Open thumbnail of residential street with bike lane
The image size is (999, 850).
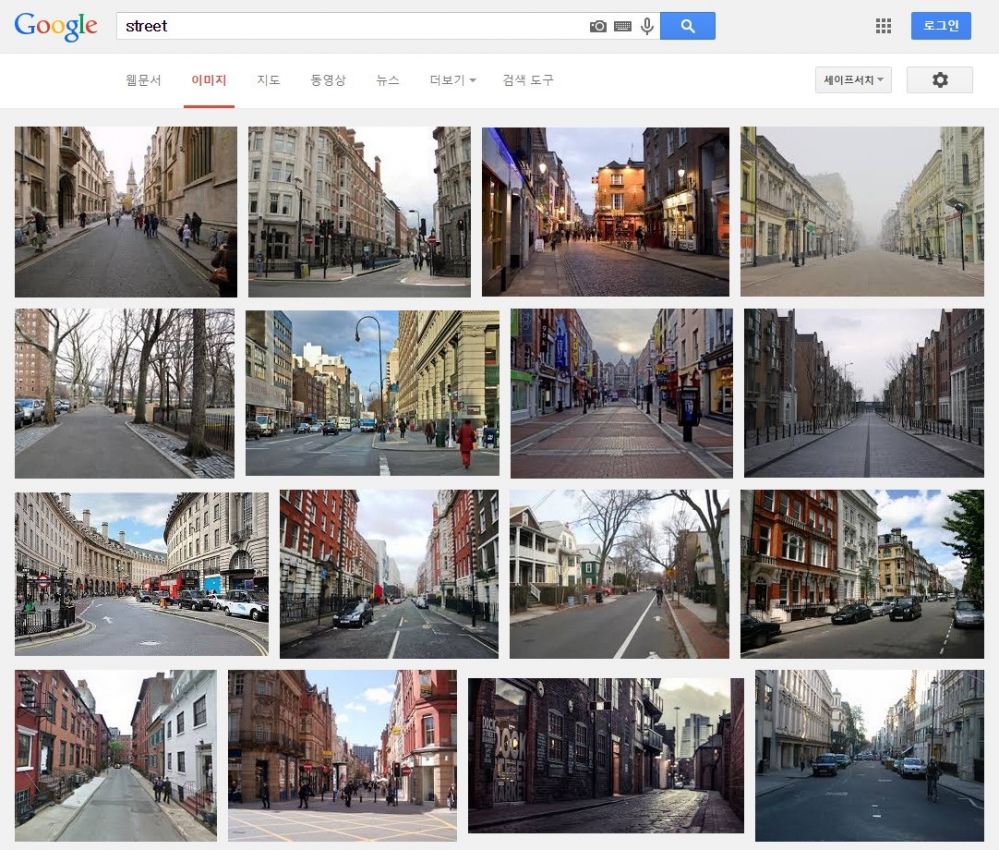[x=619, y=574]
